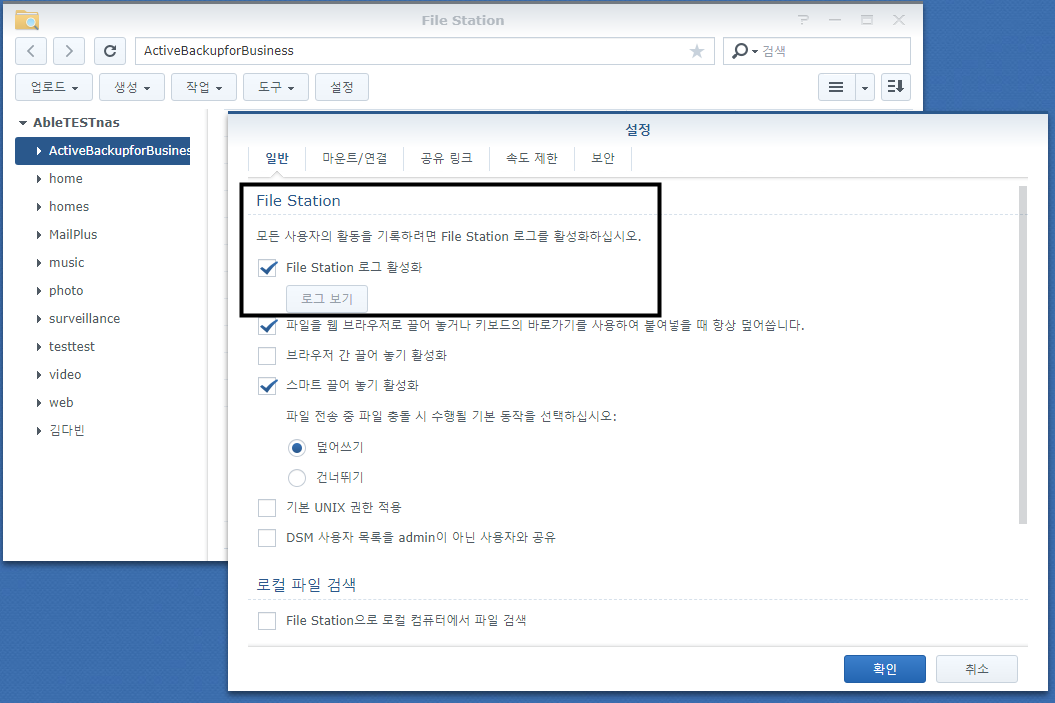Select the 김다빈 folder in tree
1055x703 pixels.
(x=67, y=431)
